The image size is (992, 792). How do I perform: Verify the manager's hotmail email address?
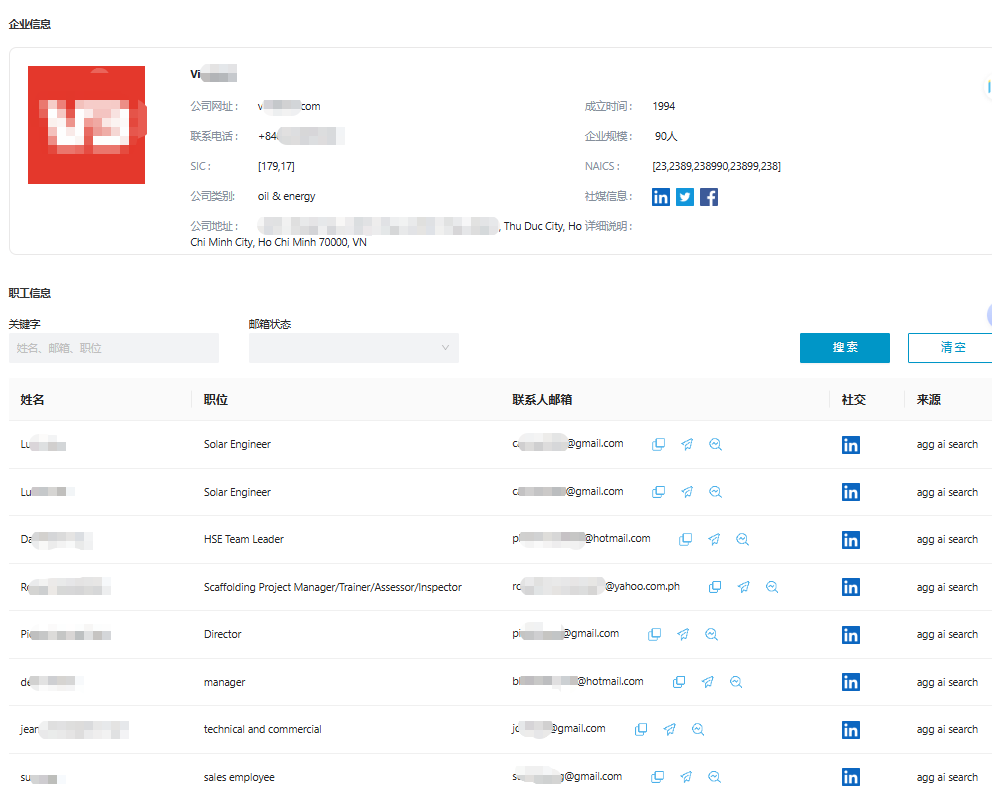[x=736, y=682]
